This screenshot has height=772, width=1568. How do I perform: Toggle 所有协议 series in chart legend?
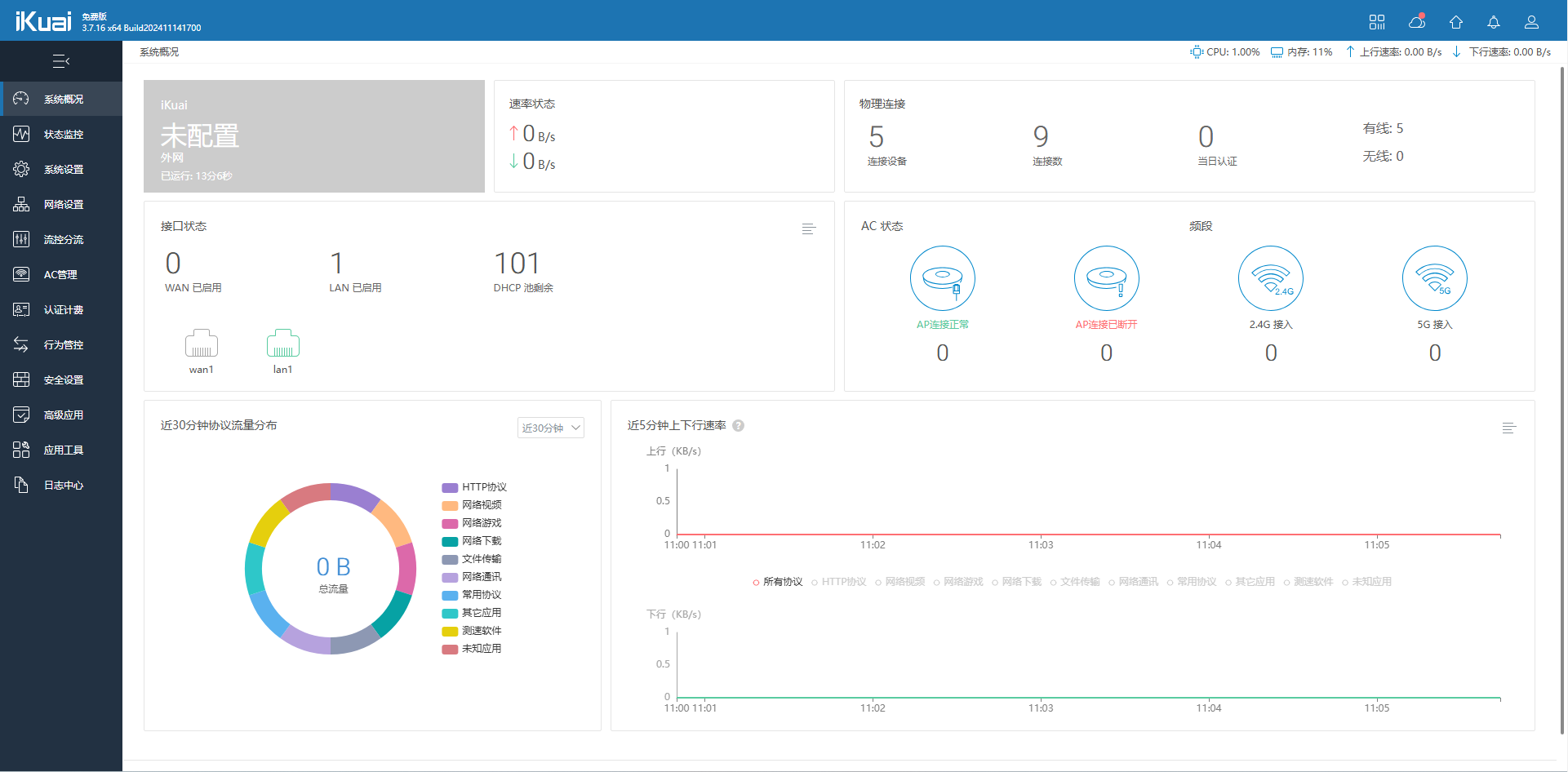[778, 582]
